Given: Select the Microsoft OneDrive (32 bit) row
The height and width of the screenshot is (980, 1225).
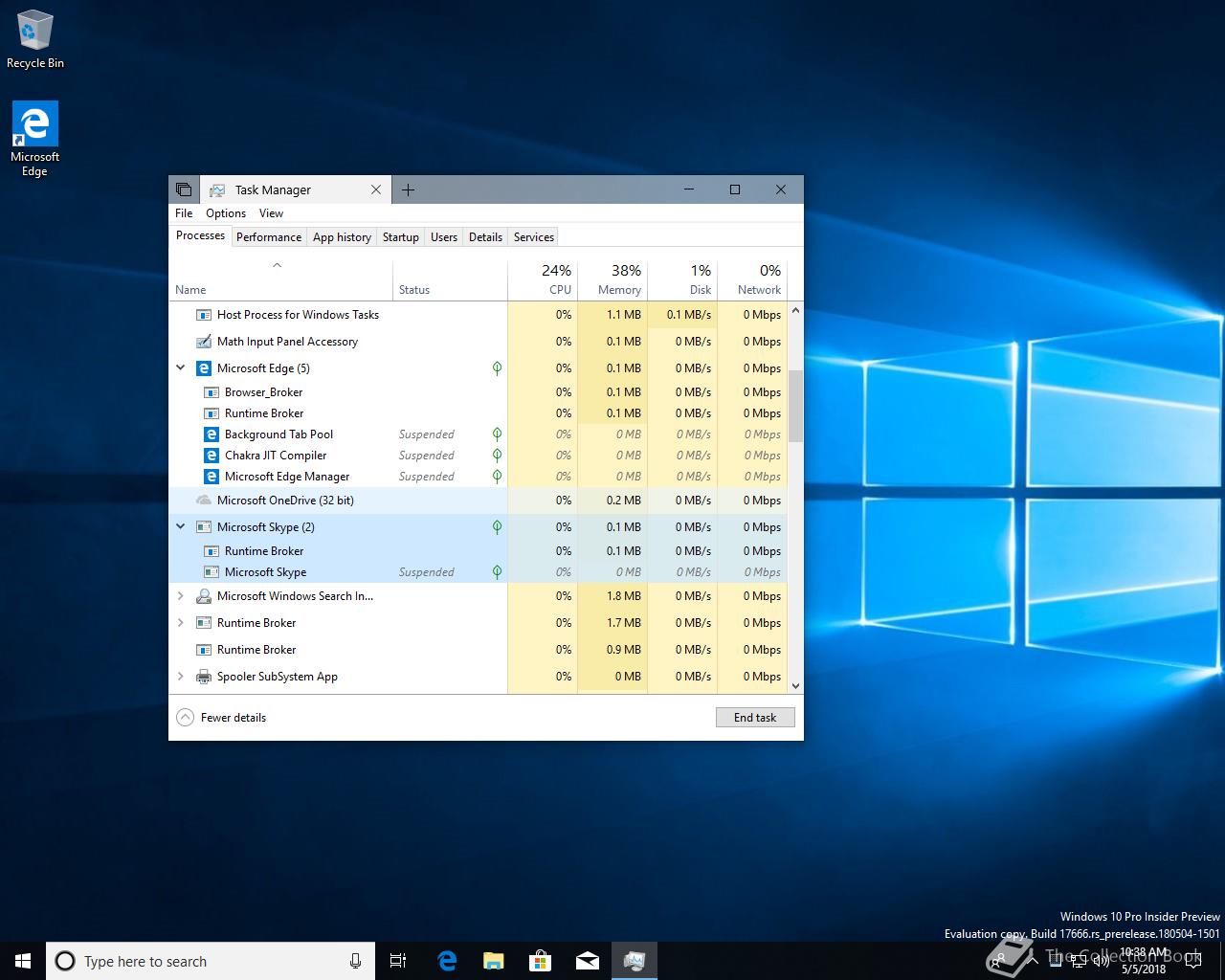Looking at the screenshot, I should 478,501.
